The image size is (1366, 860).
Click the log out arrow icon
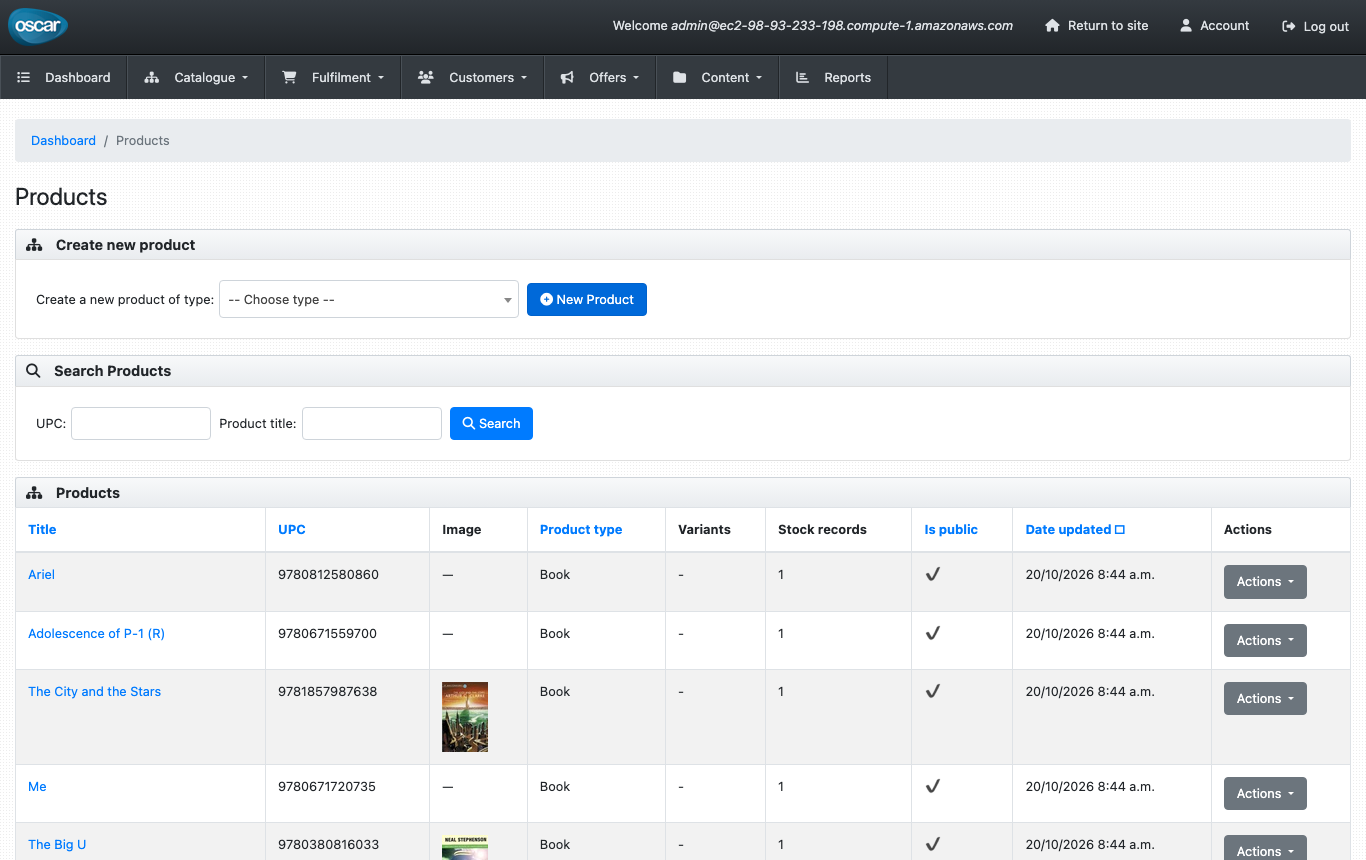click(1289, 27)
